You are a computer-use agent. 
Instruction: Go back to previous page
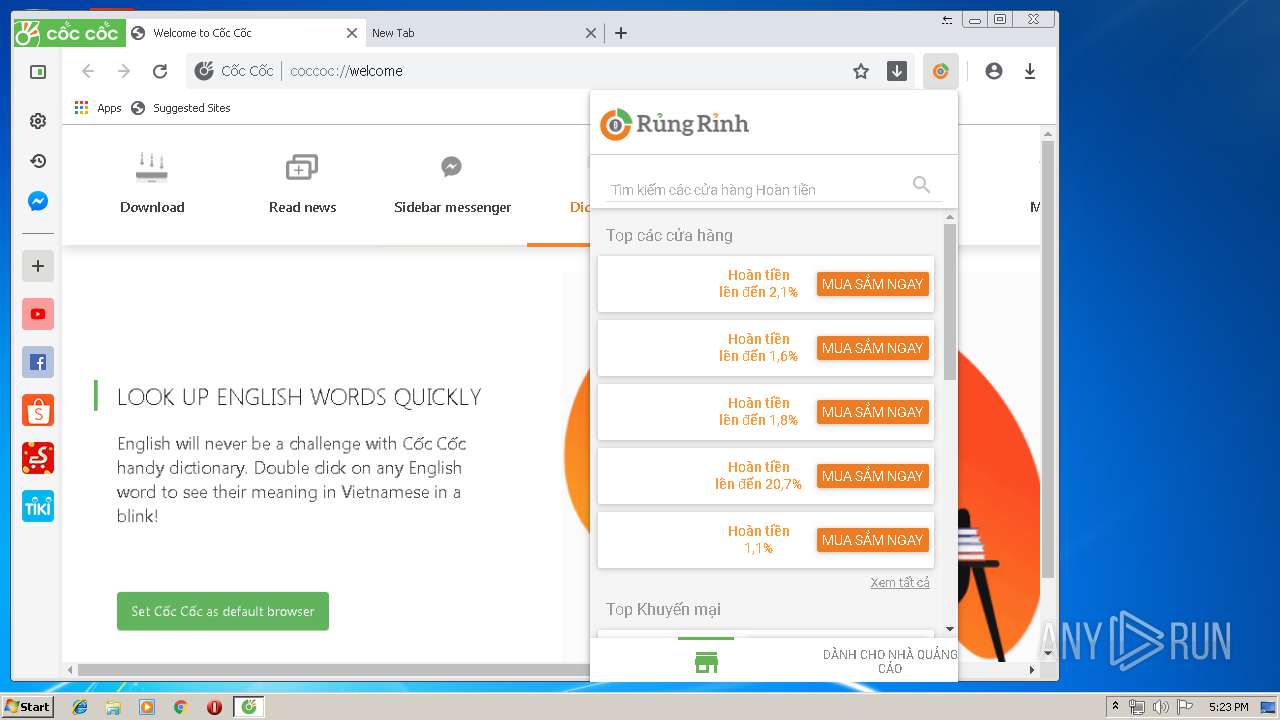pos(88,71)
